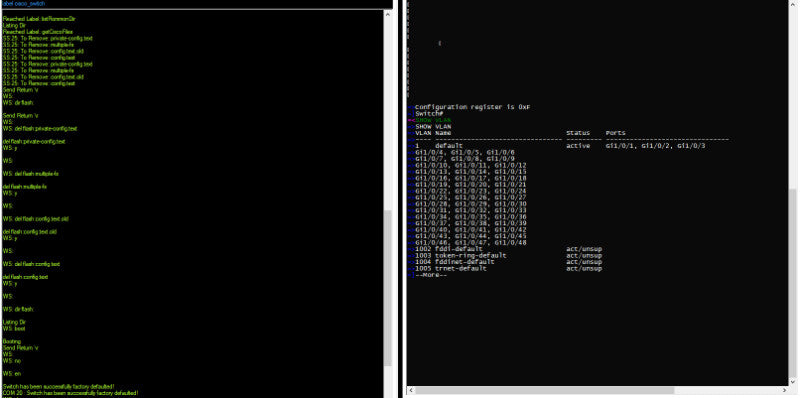Click the 'WS: boot' log line

click(14, 328)
